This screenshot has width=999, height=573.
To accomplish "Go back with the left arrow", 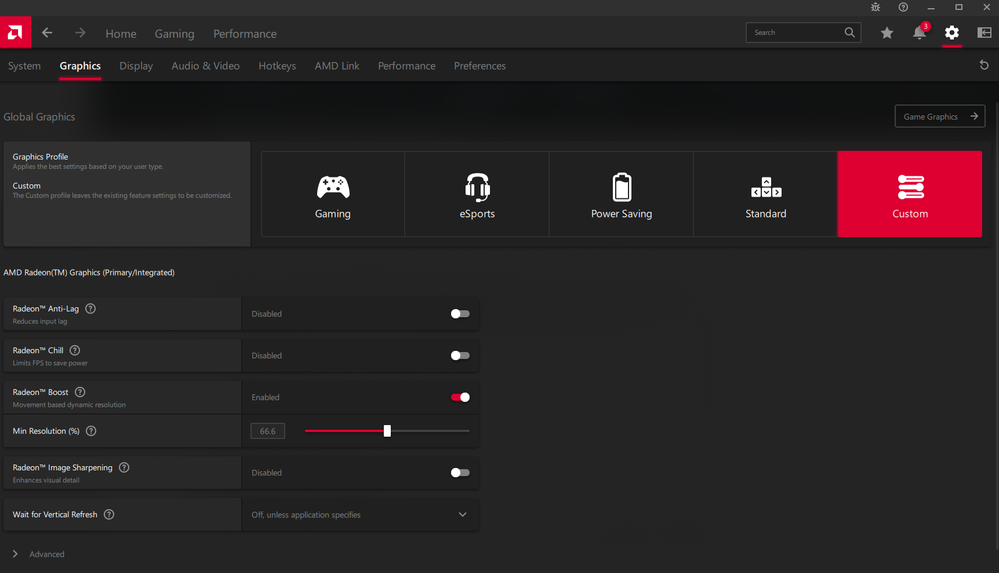I will [x=47, y=33].
